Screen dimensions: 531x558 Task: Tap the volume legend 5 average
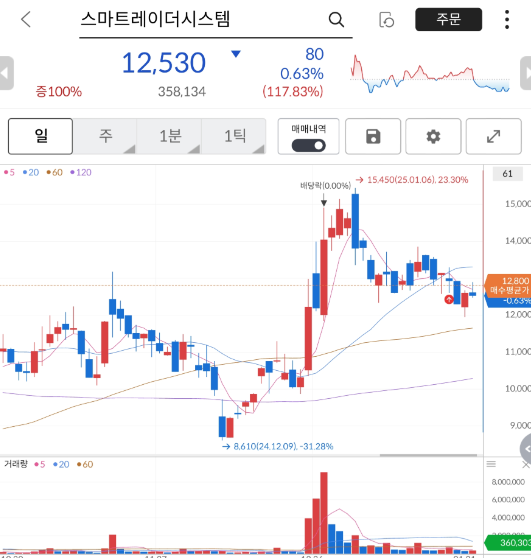pyautogui.click(x=40, y=464)
